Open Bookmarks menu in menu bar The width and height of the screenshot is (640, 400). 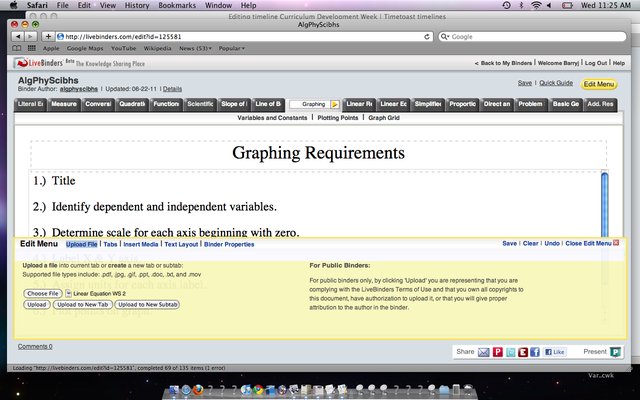[x=177, y=5]
